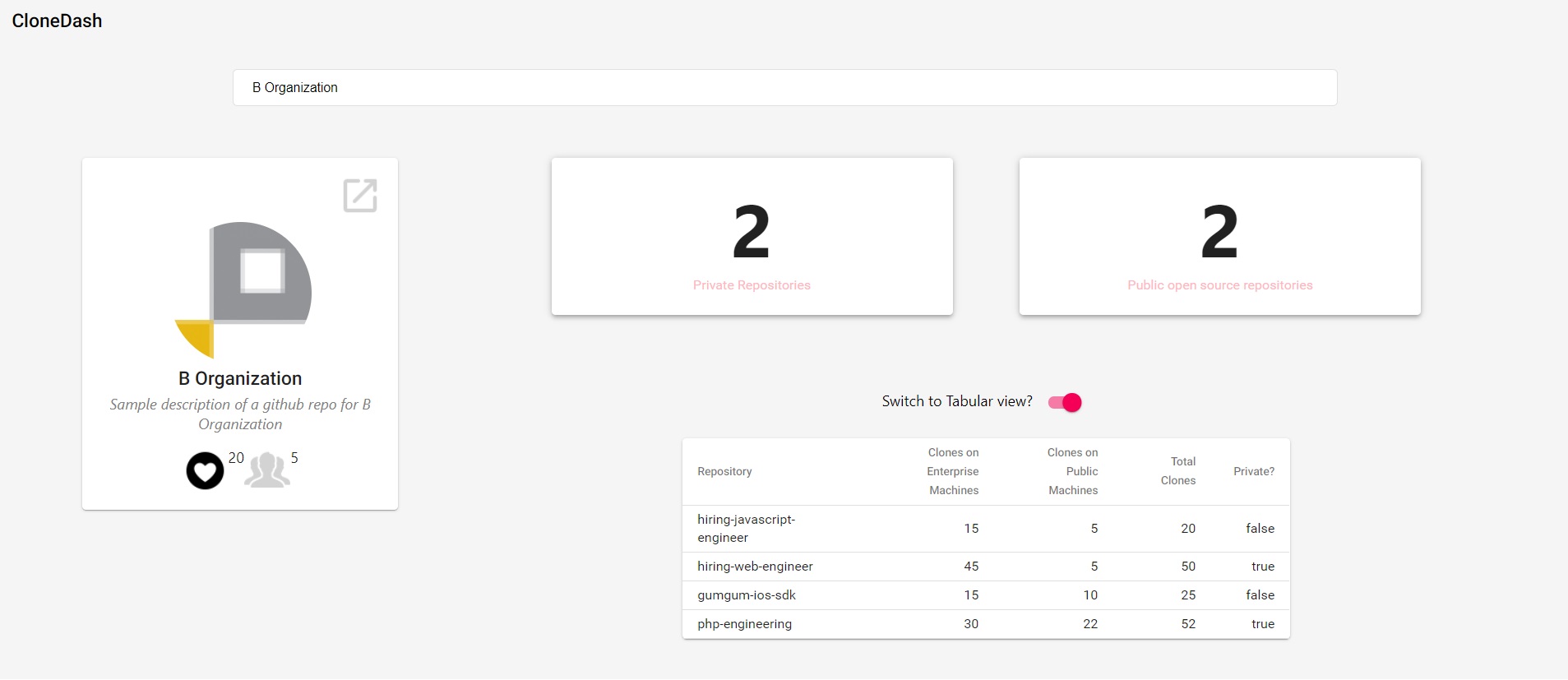Click public clones value 10 for gumgum-ios-sdk
This screenshot has width=1568, height=680.
1090,595
